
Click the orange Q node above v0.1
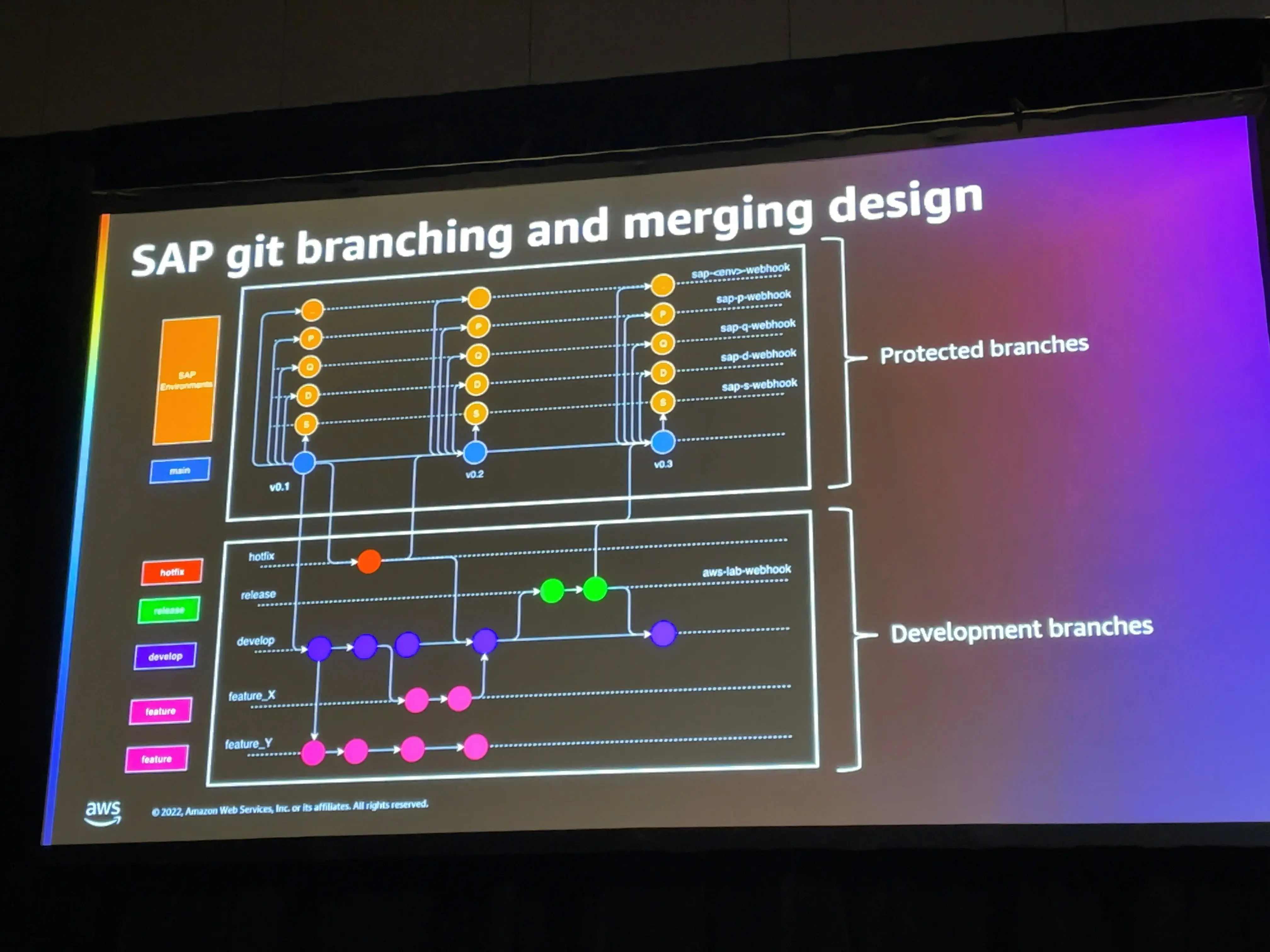pyautogui.click(x=309, y=366)
